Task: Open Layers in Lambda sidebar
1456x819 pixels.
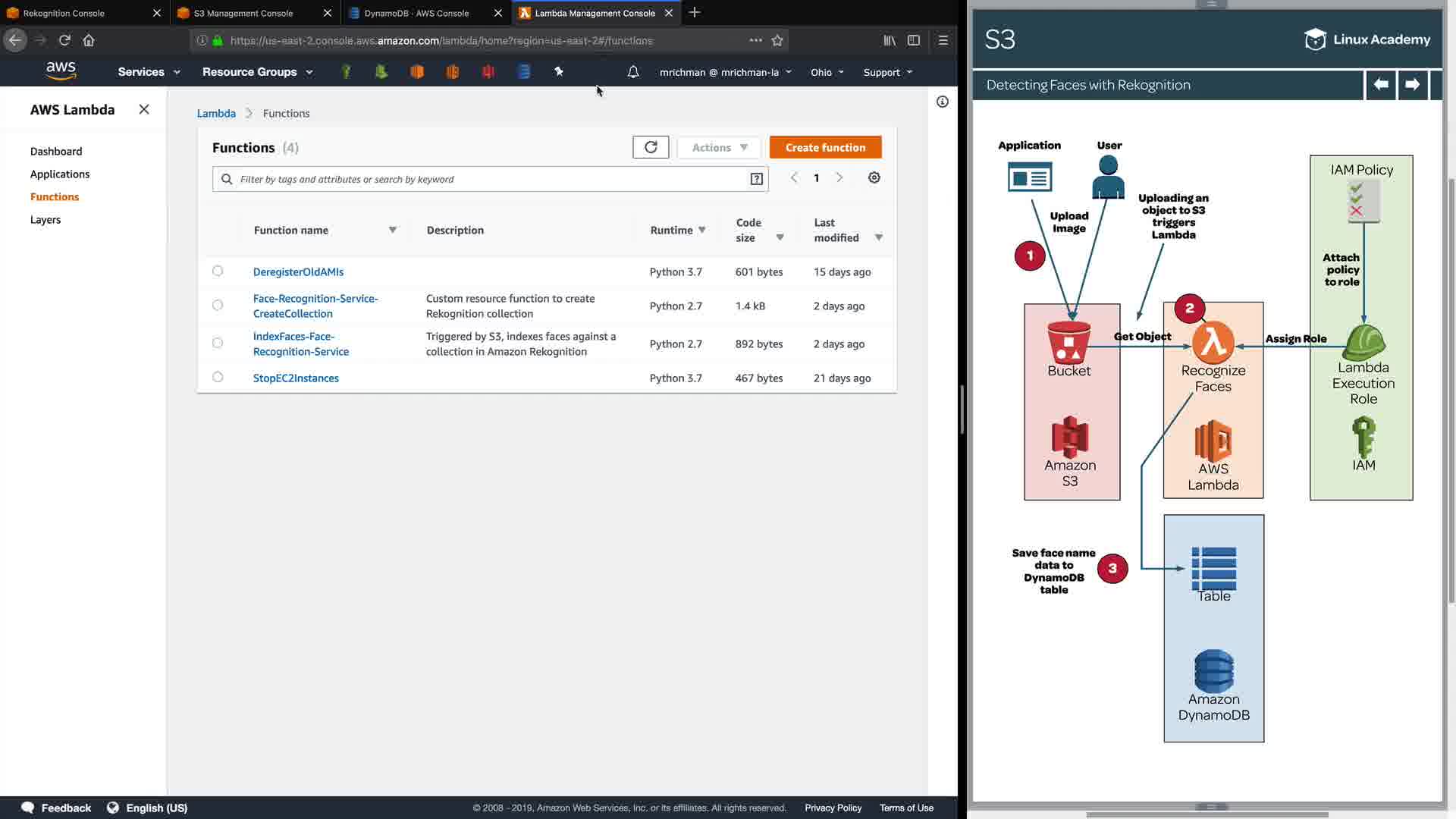Action: [45, 220]
